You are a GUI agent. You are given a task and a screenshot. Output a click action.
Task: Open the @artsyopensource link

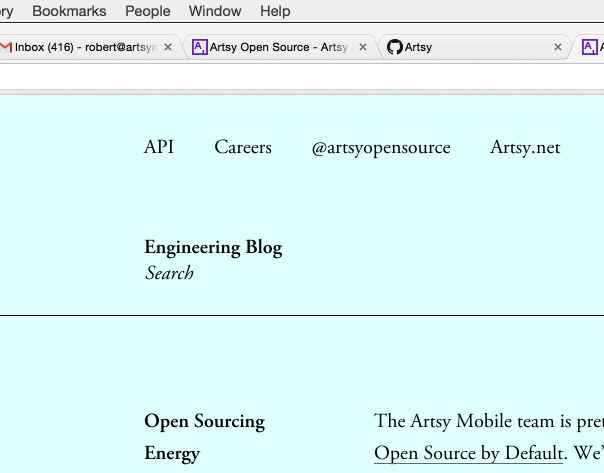[381, 148]
